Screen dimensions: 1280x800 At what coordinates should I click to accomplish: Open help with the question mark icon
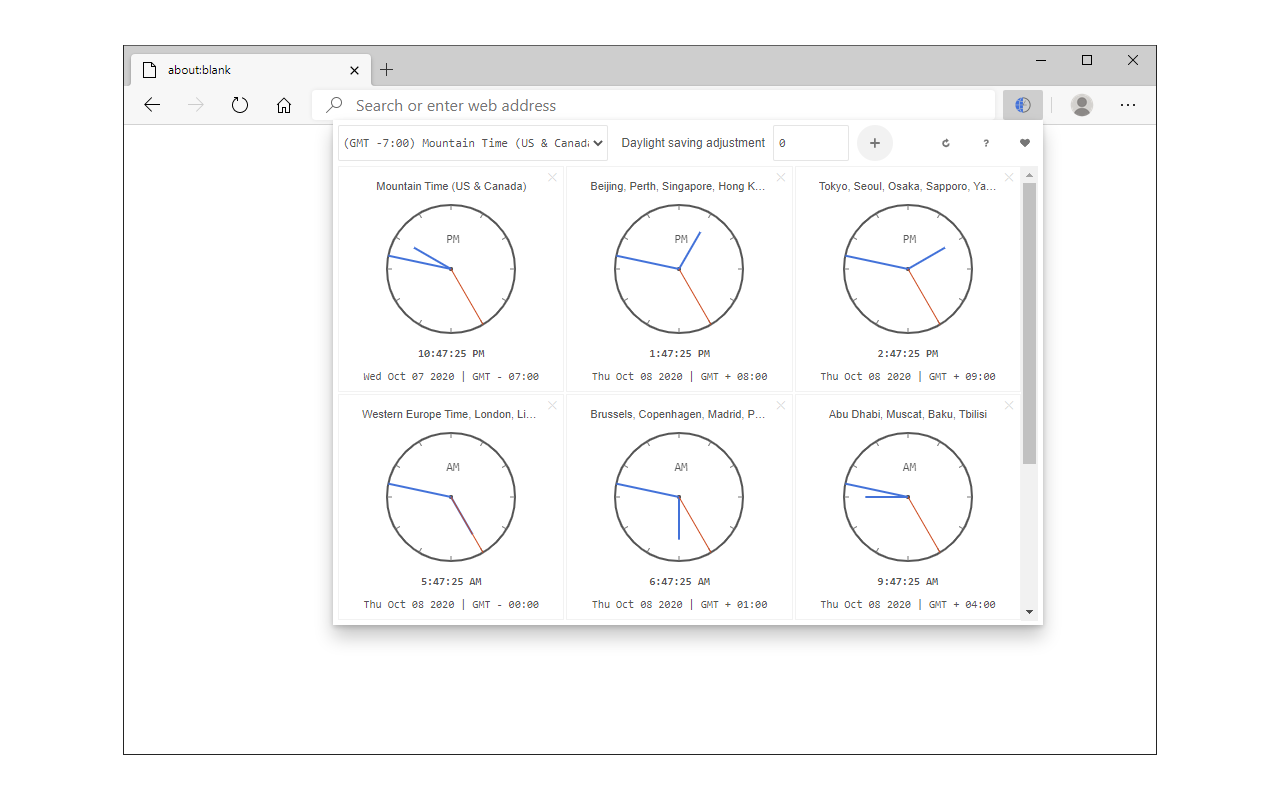(x=986, y=143)
